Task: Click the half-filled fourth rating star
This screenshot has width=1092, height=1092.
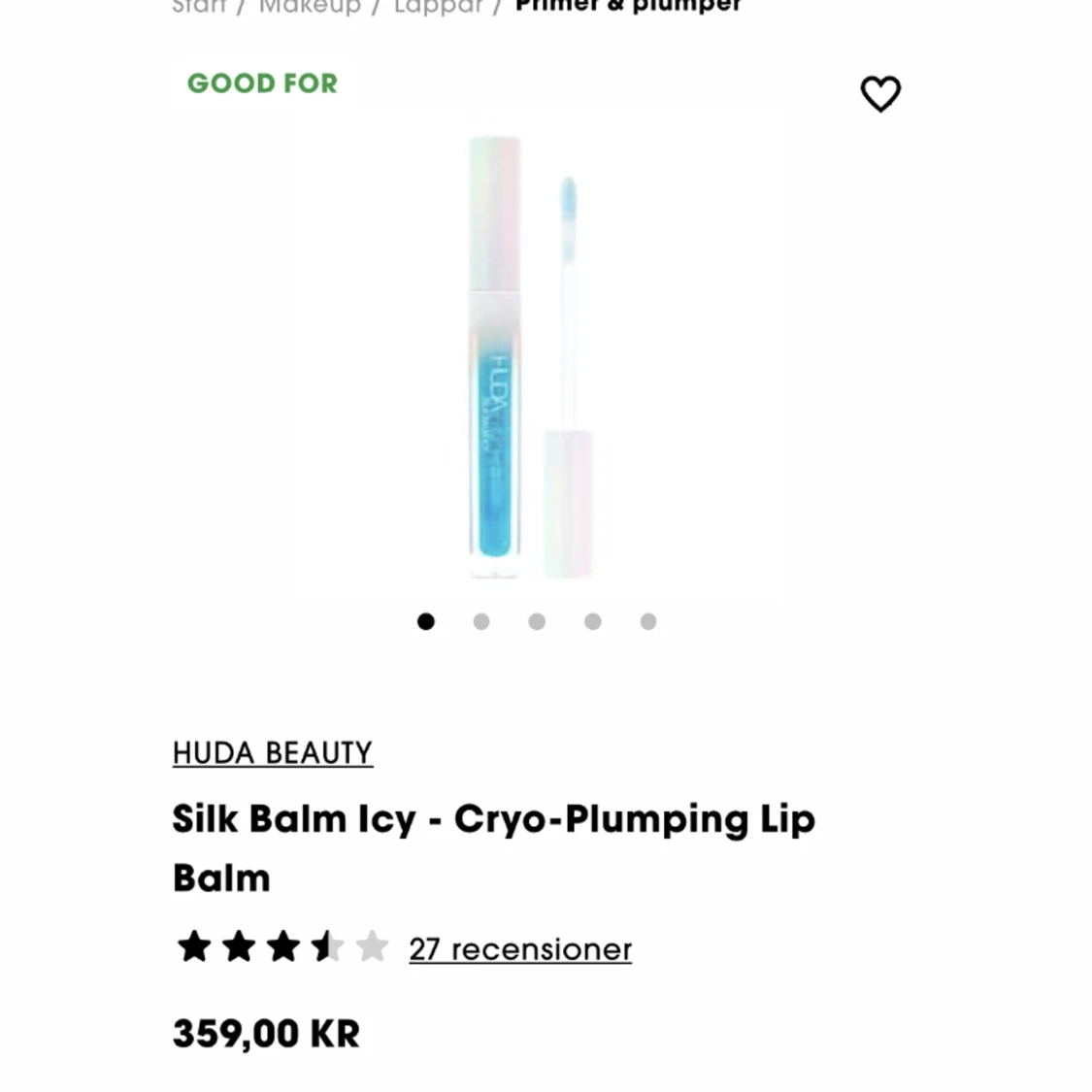Action: tap(327, 947)
